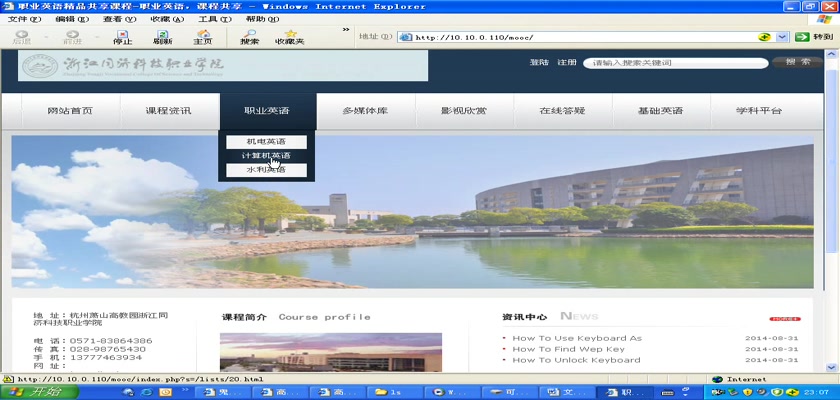Select the 基础英语 nav tab
The width and height of the screenshot is (840, 400).
[x=661, y=111]
